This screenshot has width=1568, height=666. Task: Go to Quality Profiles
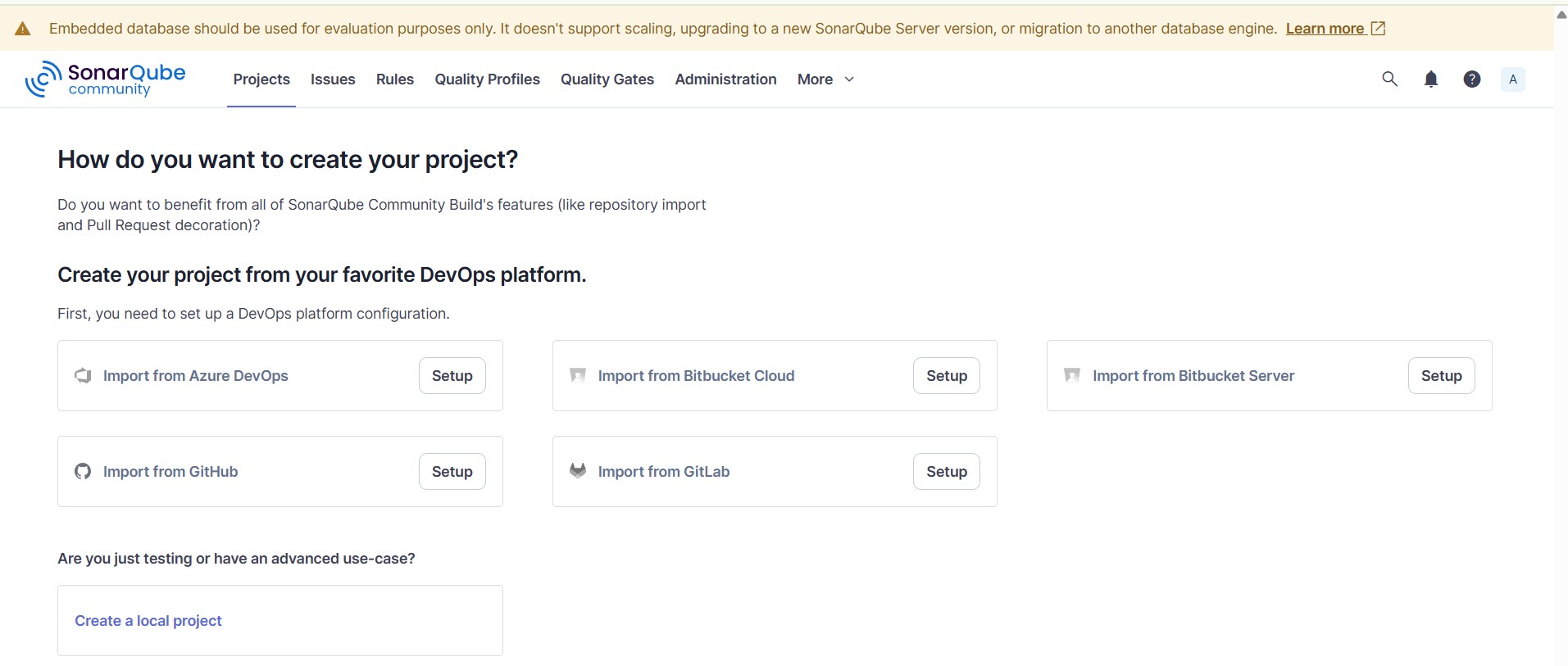[x=487, y=79]
